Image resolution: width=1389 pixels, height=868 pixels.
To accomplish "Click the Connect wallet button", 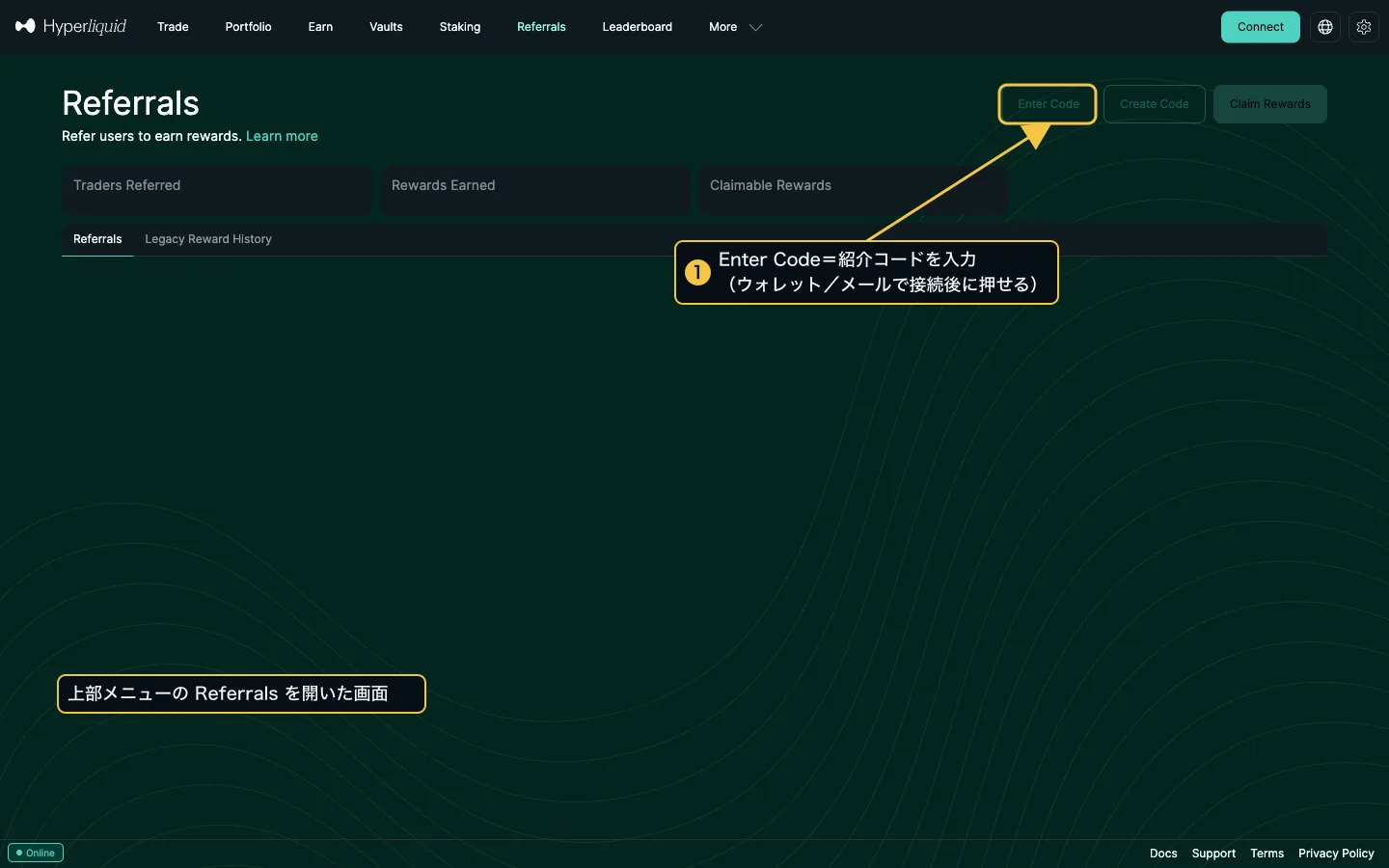I will [x=1261, y=27].
